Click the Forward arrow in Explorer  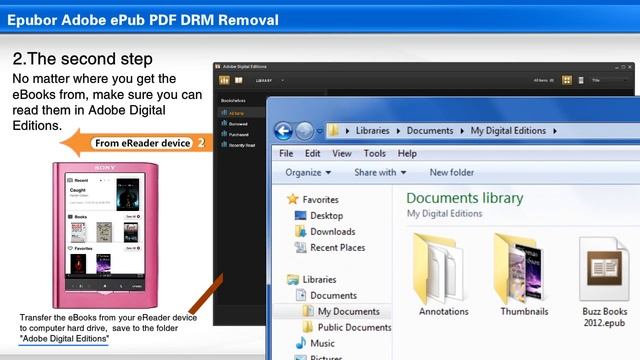[304, 131]
